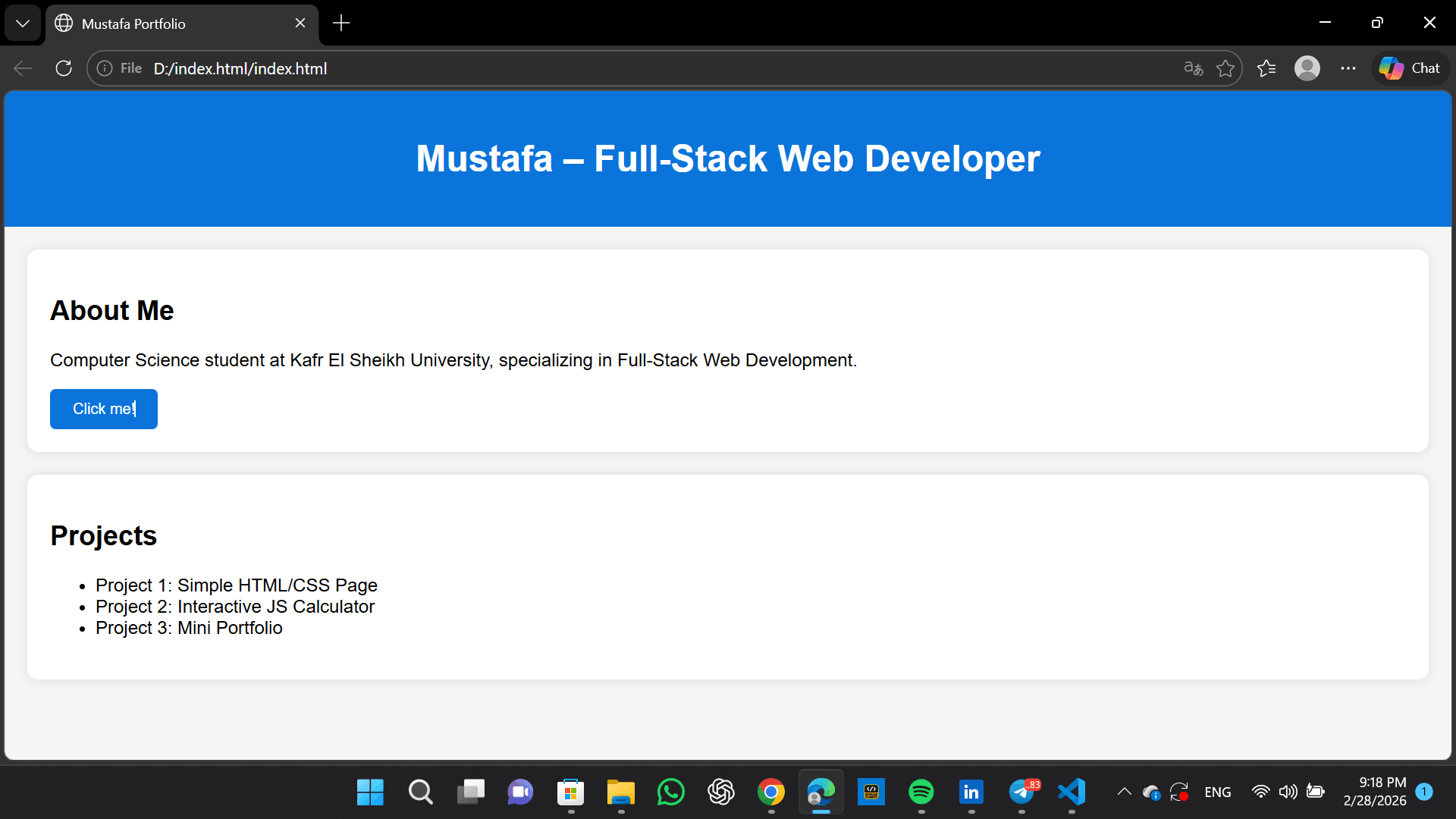Screen dimensions: 1456x819
Task: Open Visual Studio Code from taskbar
Action: 1072,792
